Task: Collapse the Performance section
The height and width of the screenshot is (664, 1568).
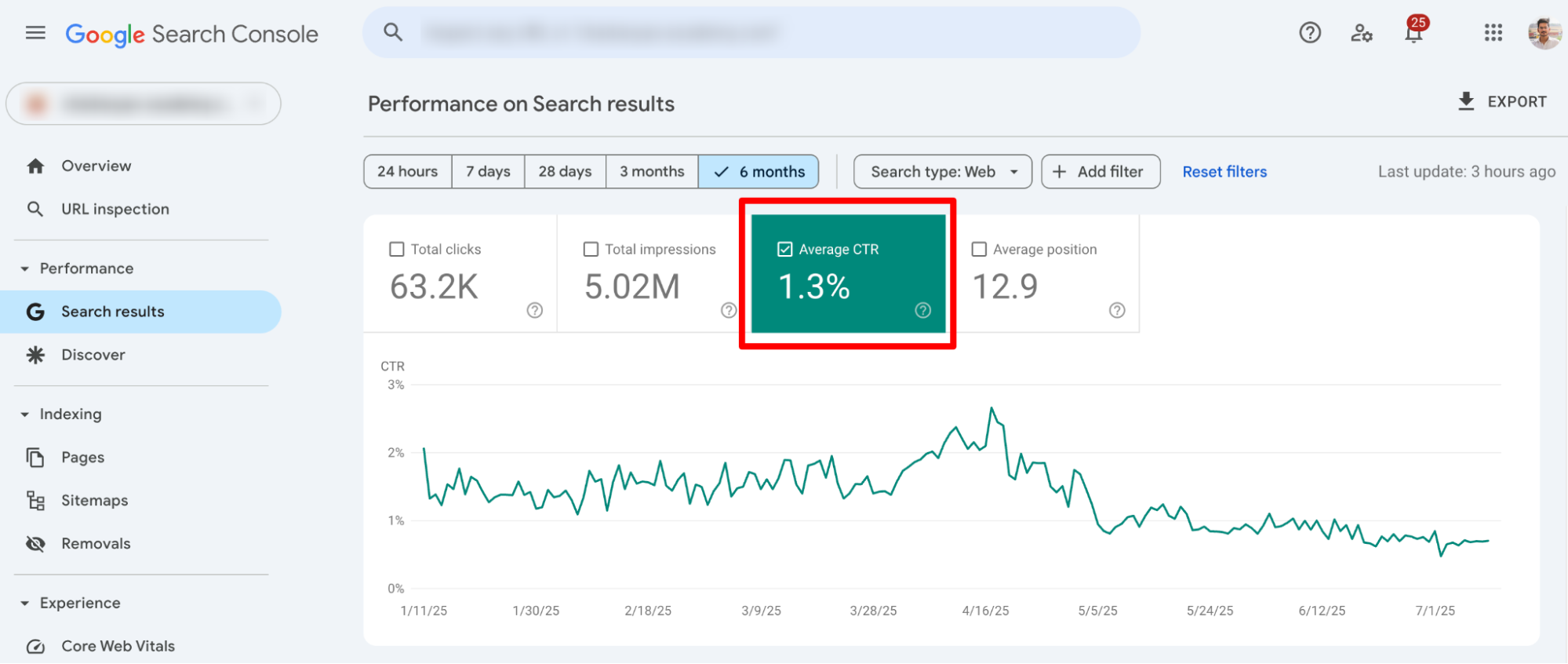Action: click(25, 268)
